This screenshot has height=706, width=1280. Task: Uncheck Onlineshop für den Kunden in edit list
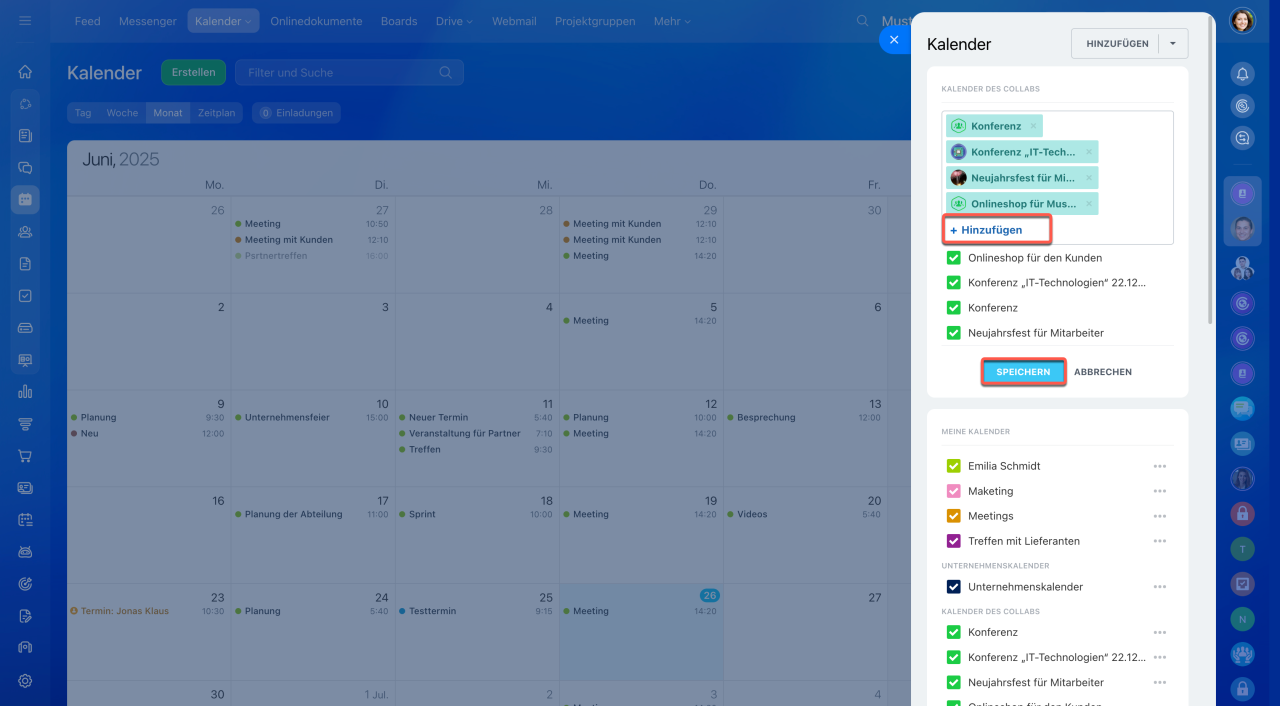(x=953, y=257)
